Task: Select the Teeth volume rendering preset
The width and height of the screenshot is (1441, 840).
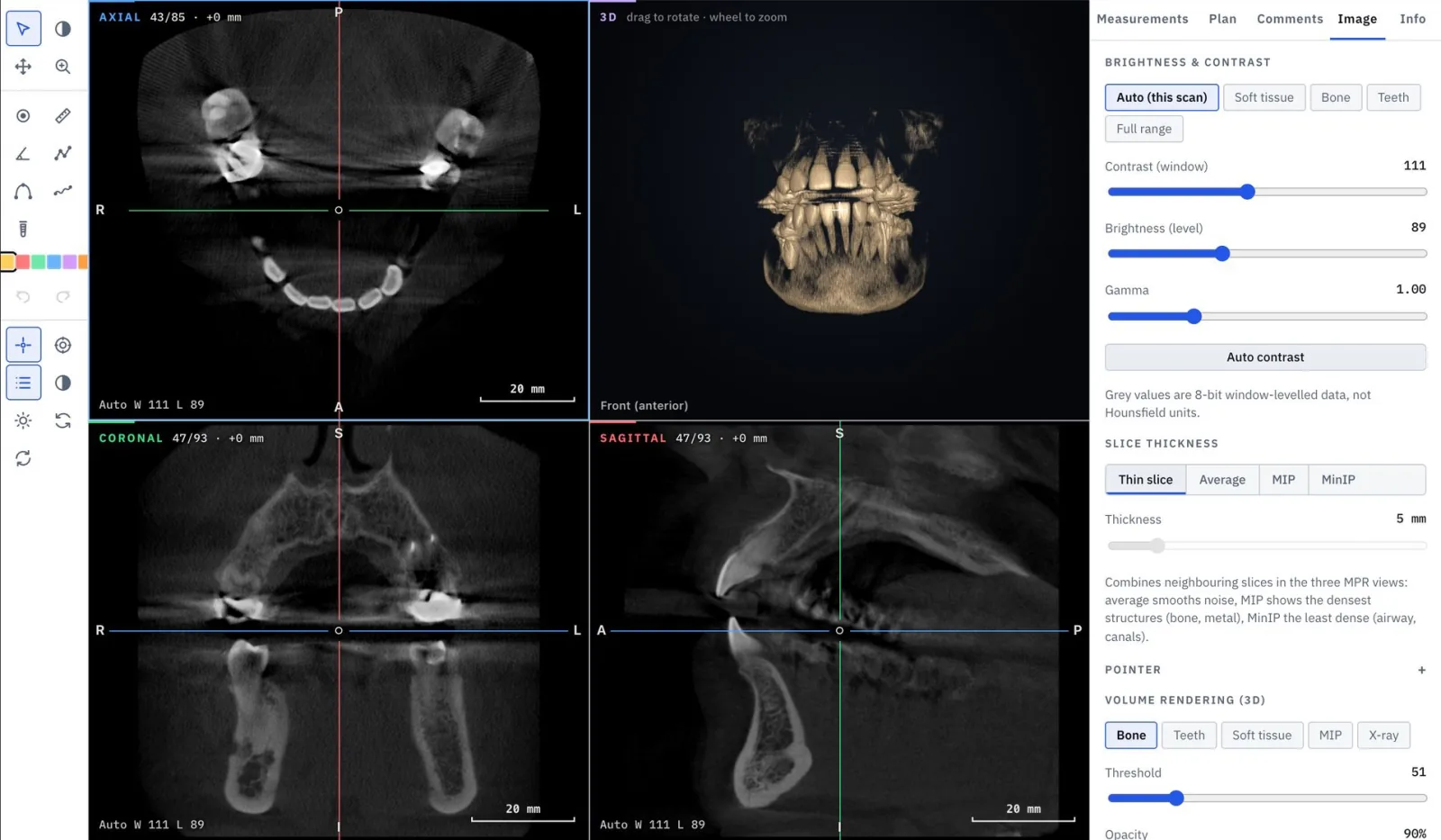Action: 1189,736
